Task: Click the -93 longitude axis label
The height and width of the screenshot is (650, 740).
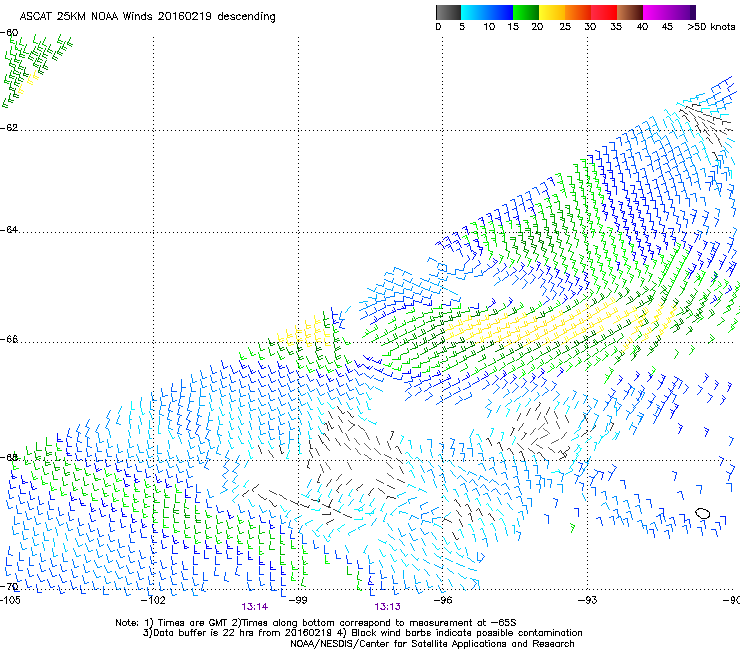Action: pyautogui.click(x=588, y=600)
